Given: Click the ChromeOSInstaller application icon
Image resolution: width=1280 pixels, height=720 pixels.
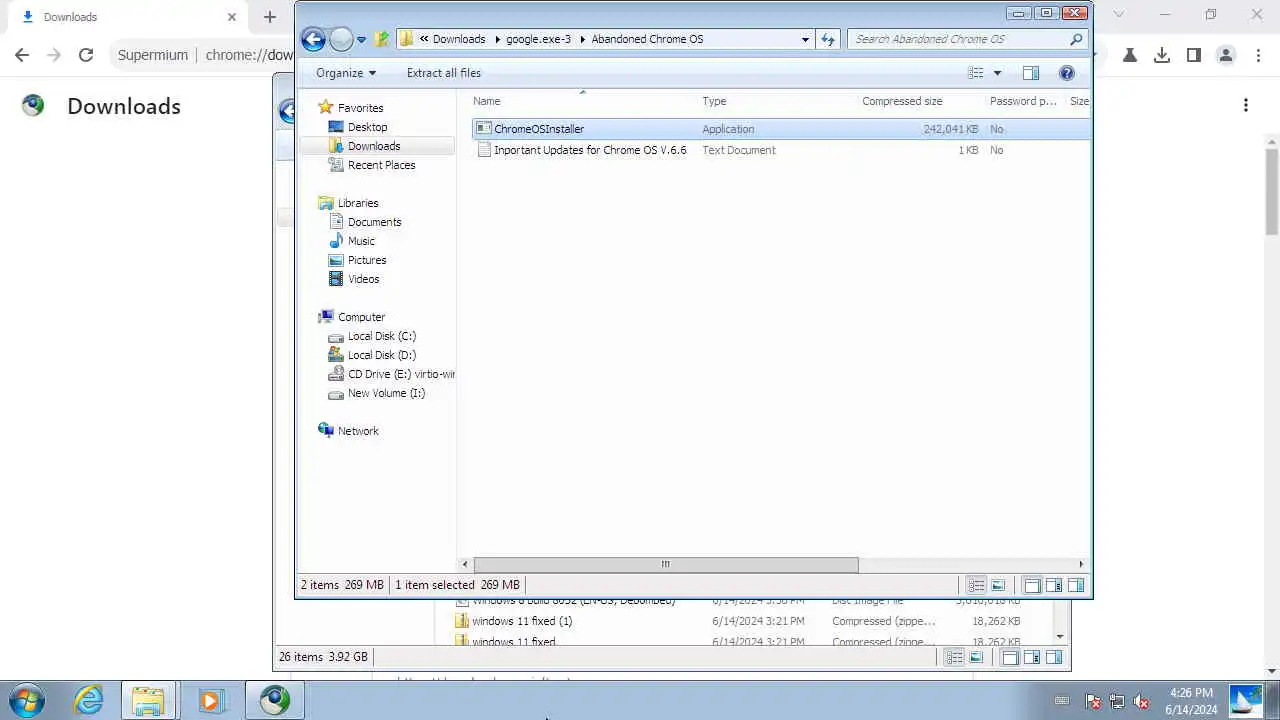Looking at the screenshot, I should tap(484, 129).
